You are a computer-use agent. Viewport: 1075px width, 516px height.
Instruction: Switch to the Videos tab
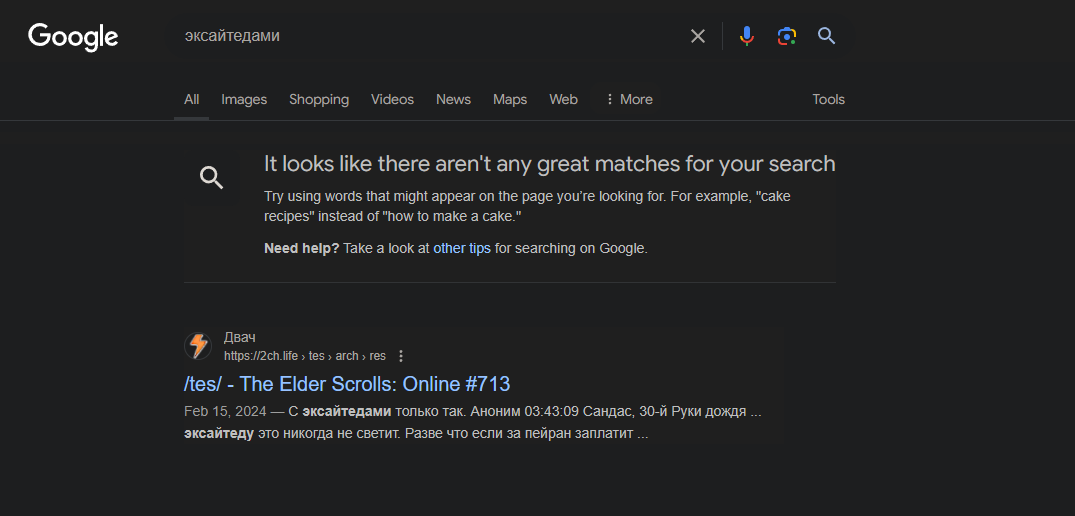[x=392, y=99]
